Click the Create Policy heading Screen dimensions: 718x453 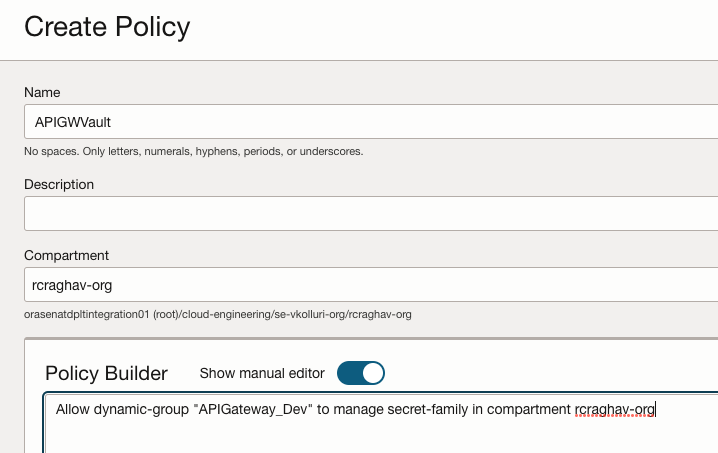pyautogui.click(x=107, y=27)
